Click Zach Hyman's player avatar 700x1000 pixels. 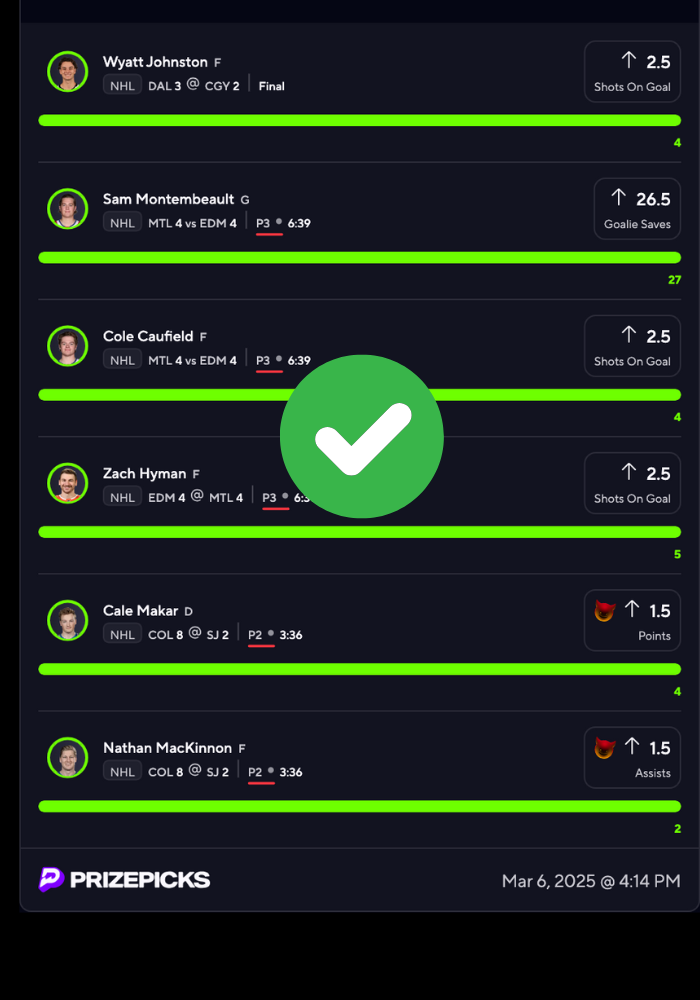tap(68, 483)
